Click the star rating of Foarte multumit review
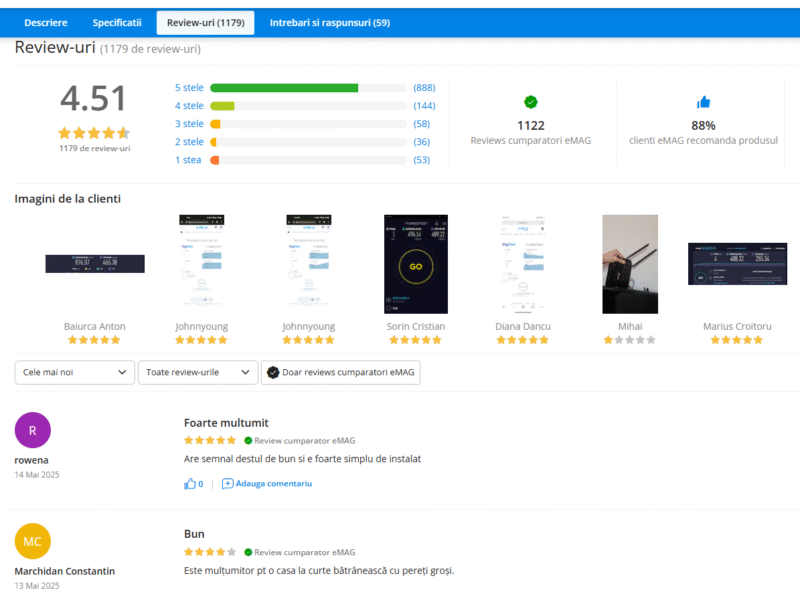Image resolution: width=800 pixels, height=590 pixels. coord(210,440)
